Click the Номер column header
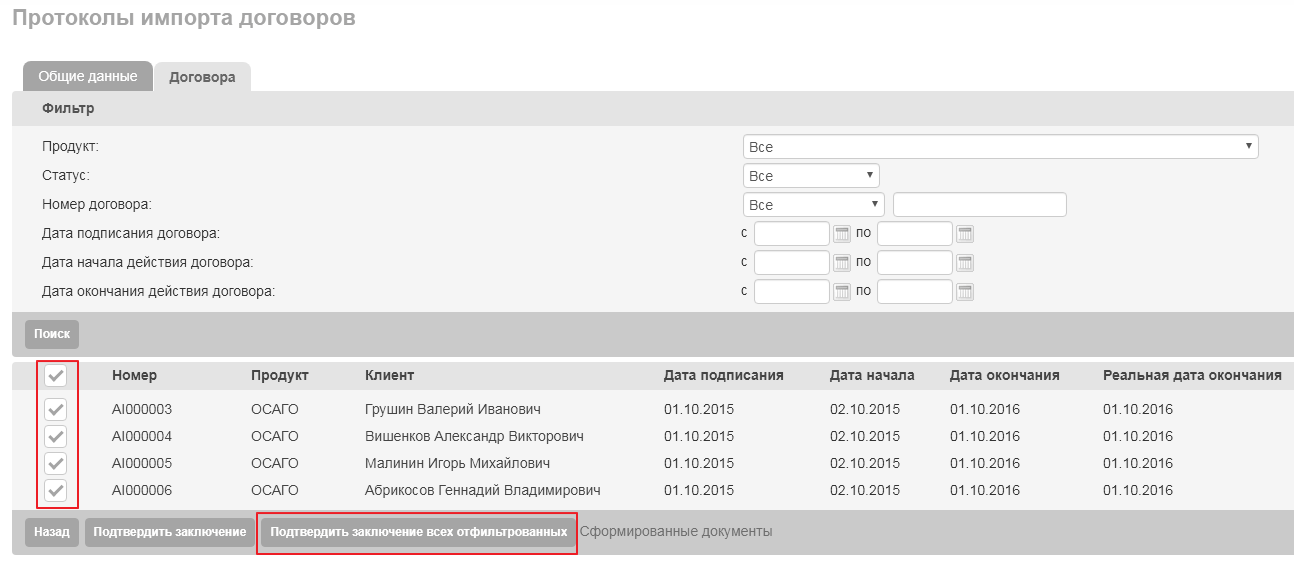 [134, 375]
